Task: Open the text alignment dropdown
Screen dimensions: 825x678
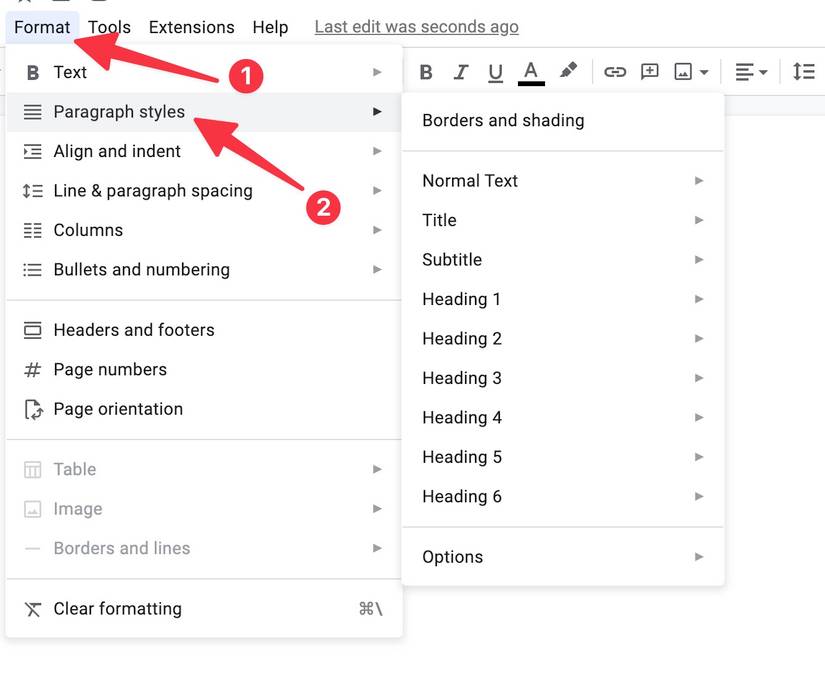Action: (751, 72)
